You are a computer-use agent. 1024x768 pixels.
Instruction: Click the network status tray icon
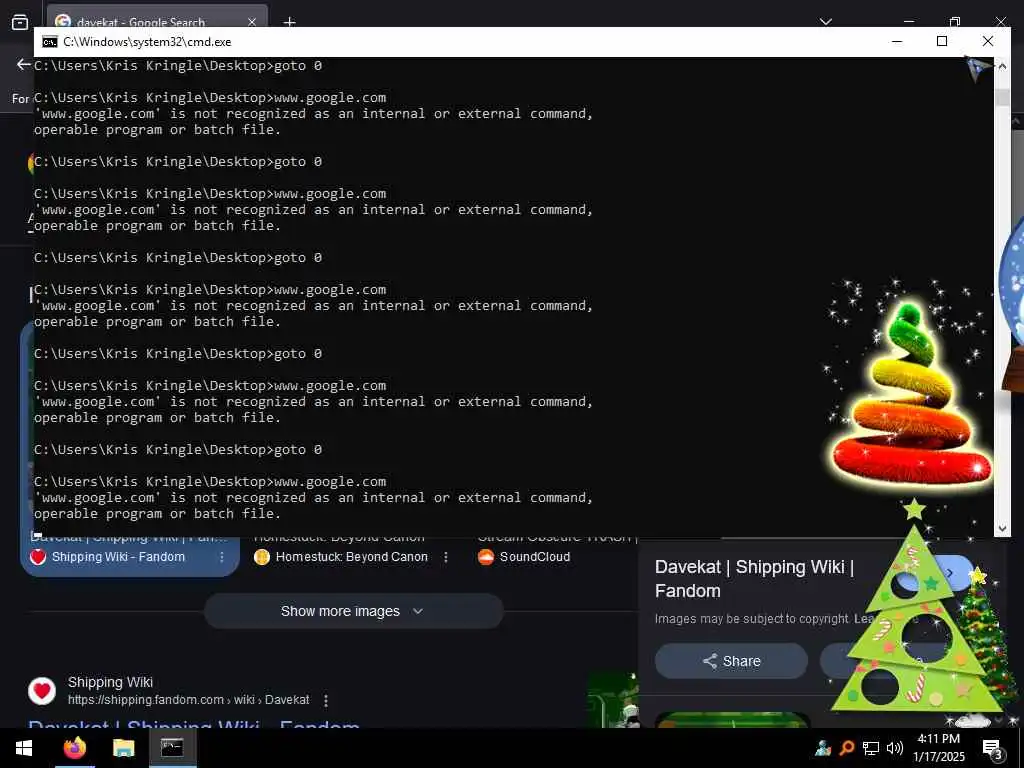871,748
